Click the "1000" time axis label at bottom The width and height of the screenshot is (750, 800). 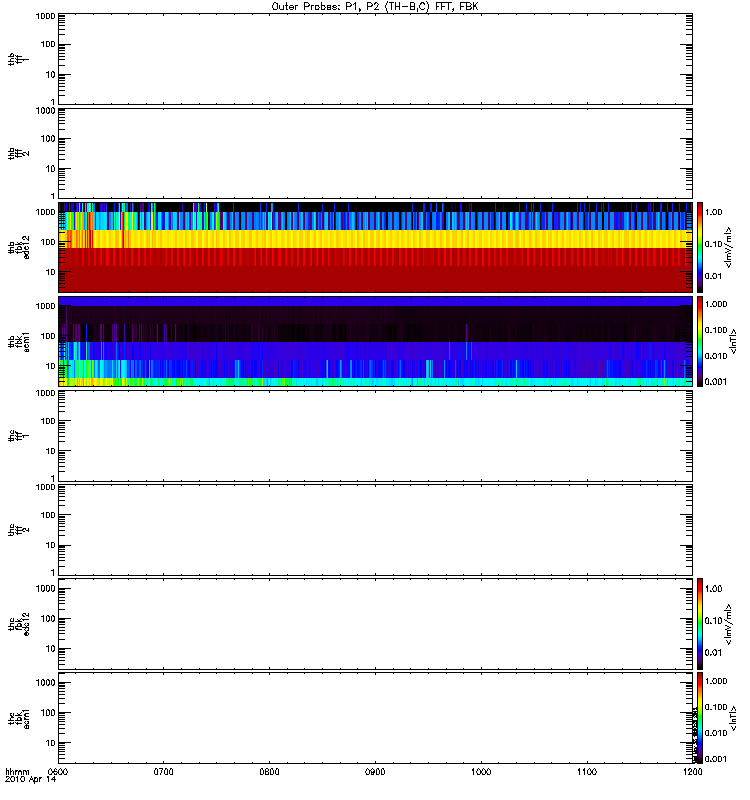click(481, 772)
